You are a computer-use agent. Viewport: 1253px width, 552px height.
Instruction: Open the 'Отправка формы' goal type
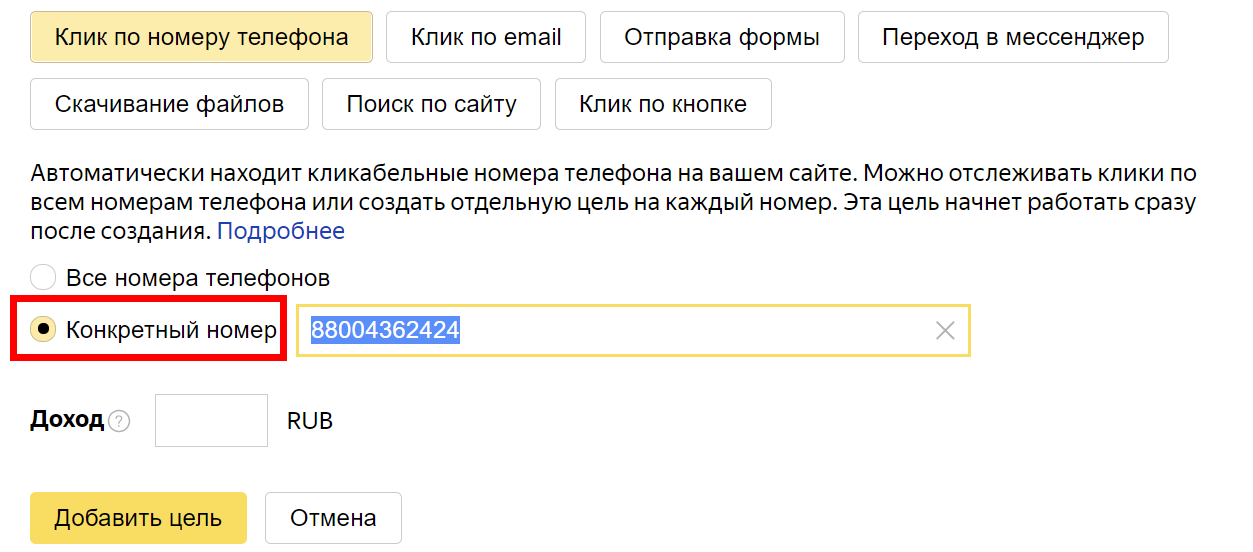click(x=722, y=38)
